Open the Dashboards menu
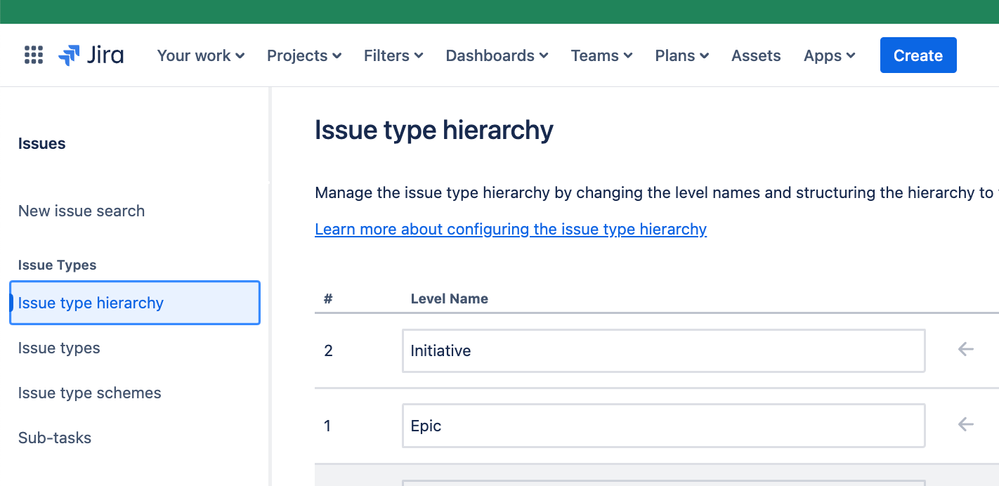999x486 pixels. pyautogui.click(x=497, y=55)
